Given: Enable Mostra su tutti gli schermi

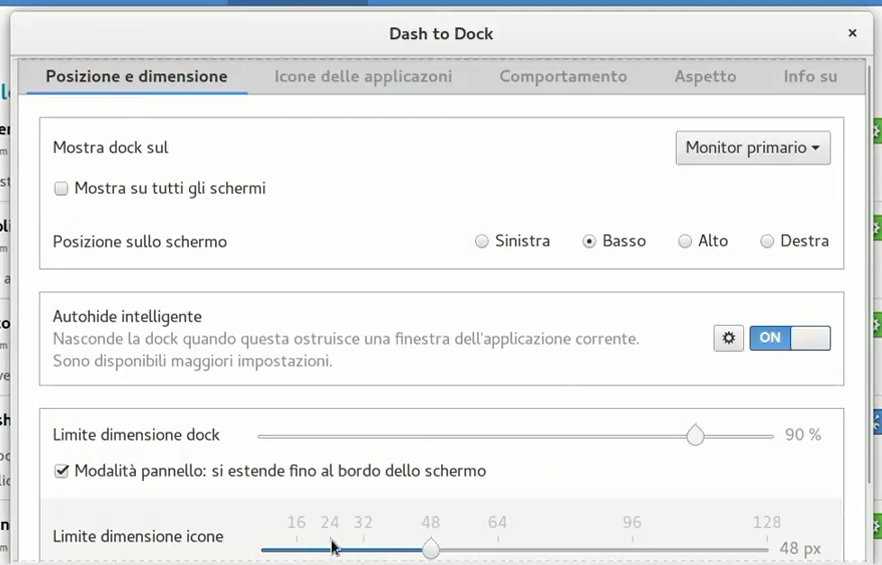Looking at the screenshot, I should [x=62, y=189].
